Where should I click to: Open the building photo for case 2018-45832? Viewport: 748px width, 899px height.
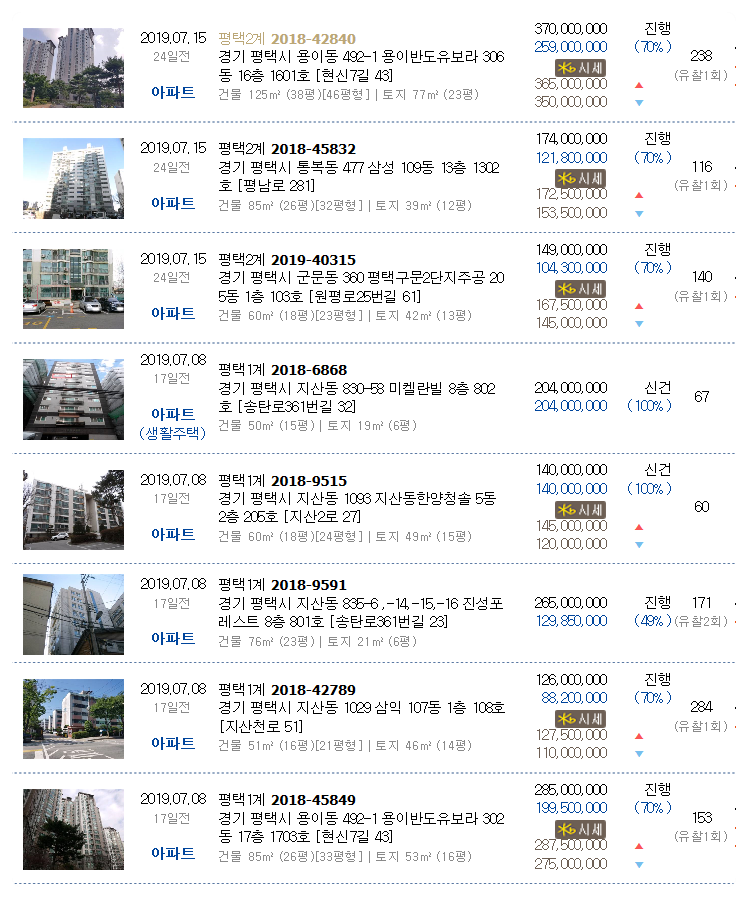click(x=73, y=178)
